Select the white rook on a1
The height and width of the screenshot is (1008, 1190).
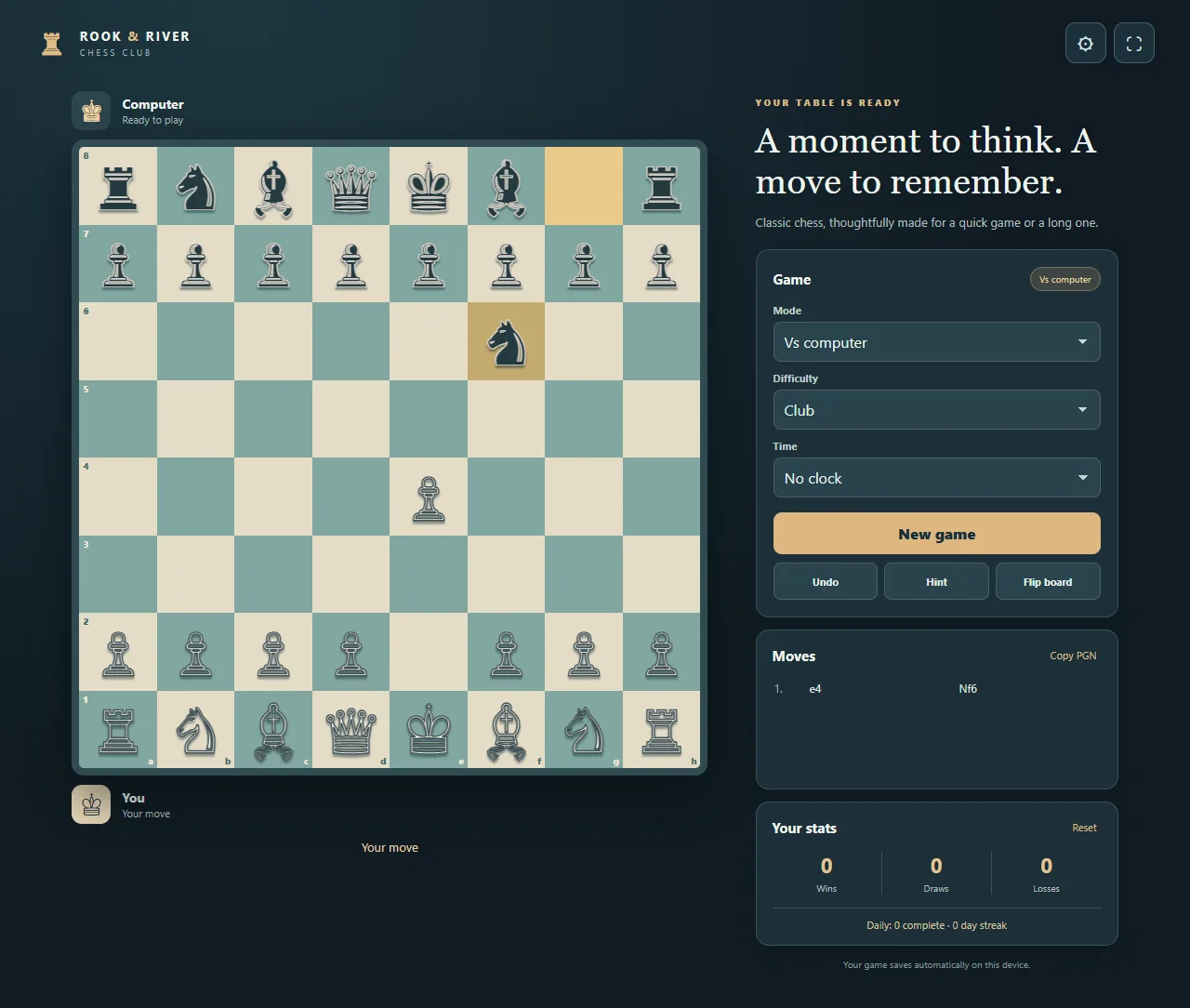pos(118,730)
